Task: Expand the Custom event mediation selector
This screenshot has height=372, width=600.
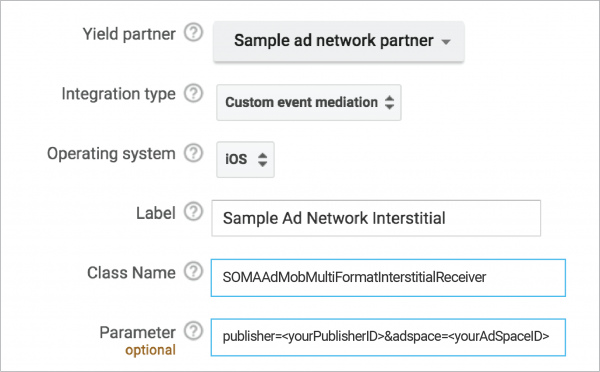Action: click(309, 103)
